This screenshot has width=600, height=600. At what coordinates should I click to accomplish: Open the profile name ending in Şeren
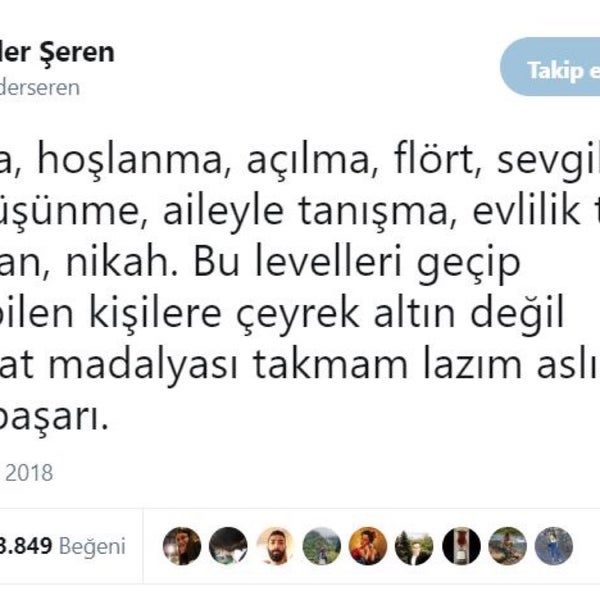click(57, 52)
